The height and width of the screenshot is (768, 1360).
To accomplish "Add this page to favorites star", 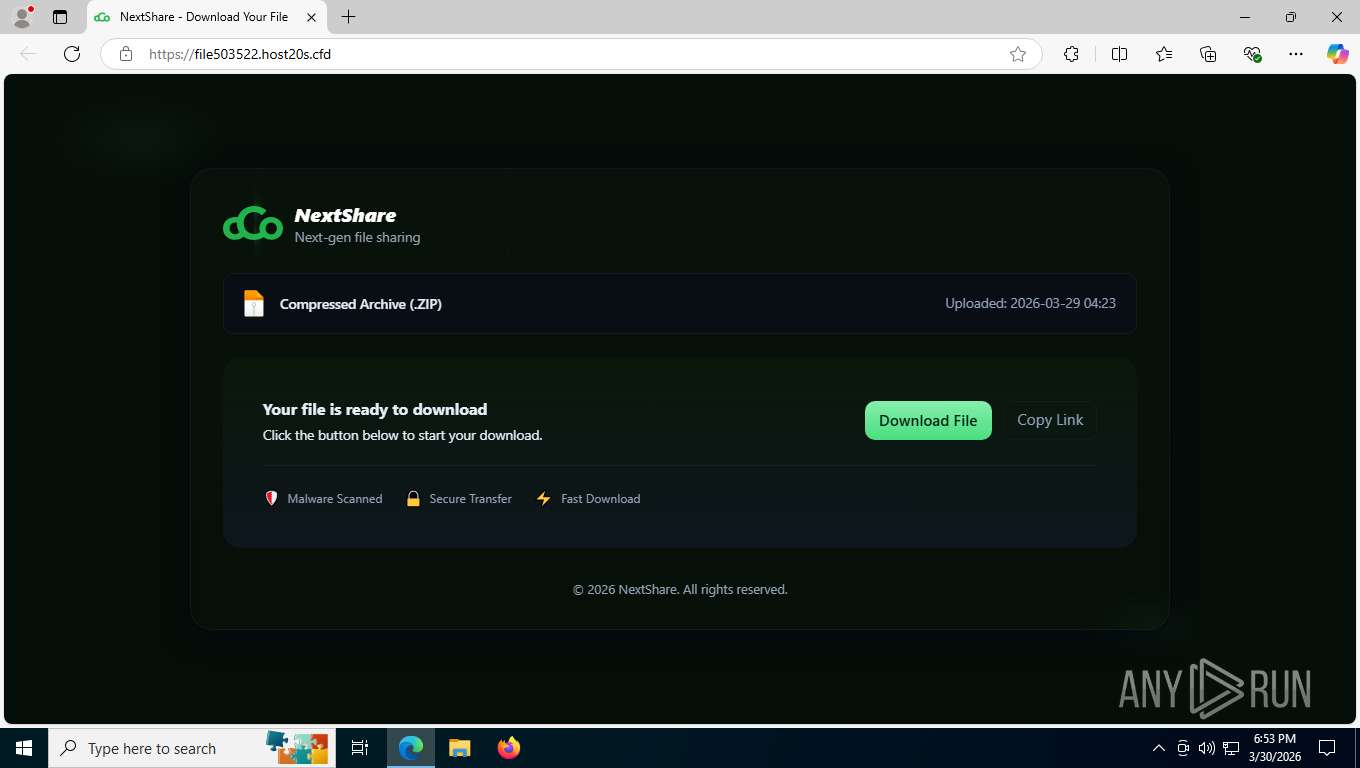I will coord(1018,54).
